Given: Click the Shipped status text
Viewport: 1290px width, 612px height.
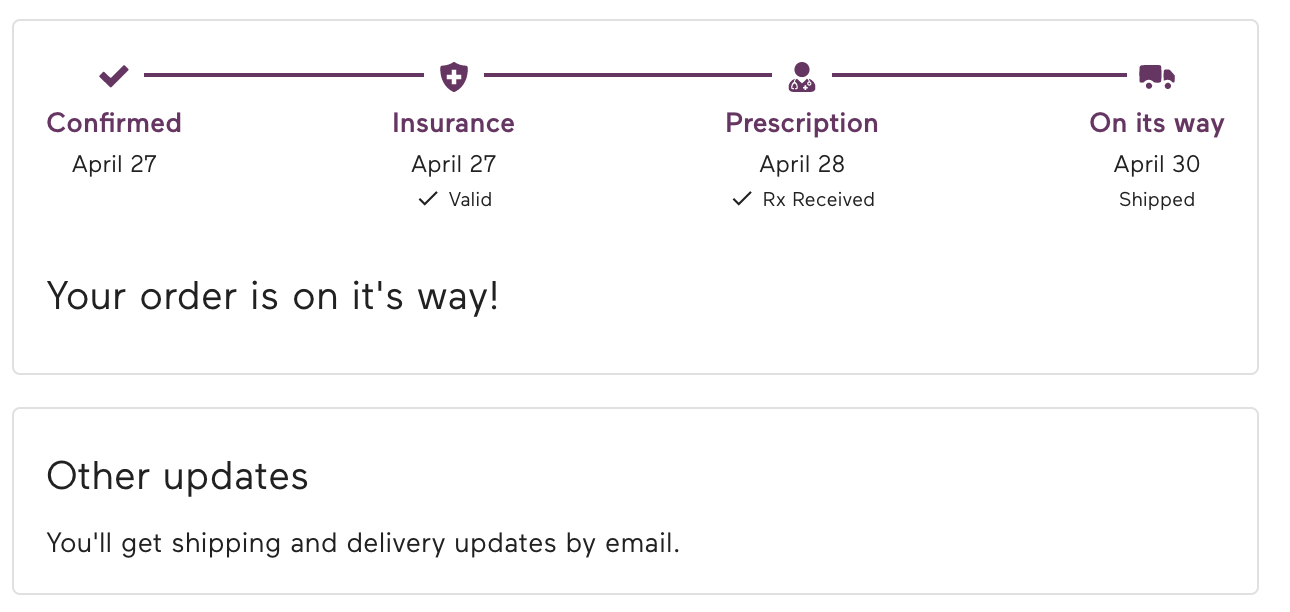Looking at the screenshot, I should pos(1157,200).
